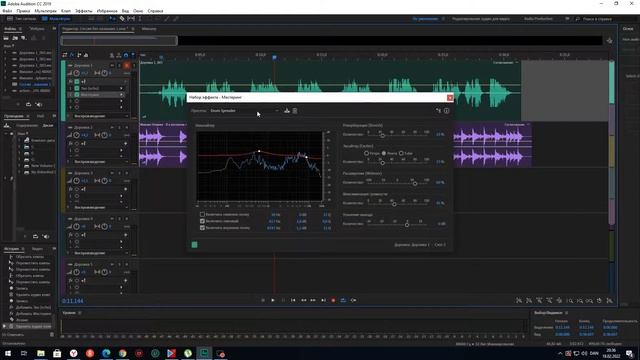Stop playback in the transport
This screenshot has height=360, width=640.
[263, 300]
